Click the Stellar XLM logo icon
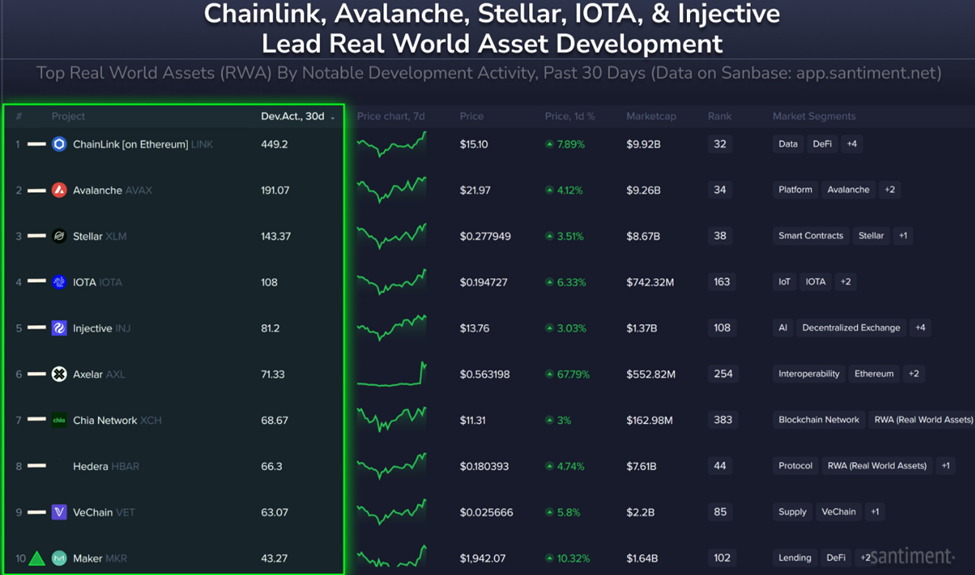The height and width of the screenshot is (575, 975). click(59, 236)
